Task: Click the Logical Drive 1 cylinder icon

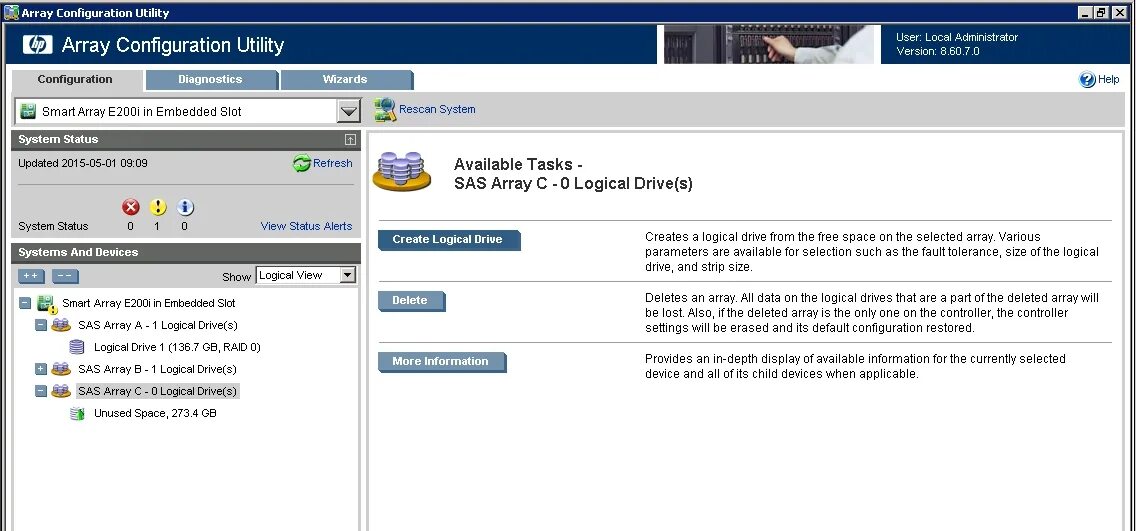Action: [x=77, y=347]
